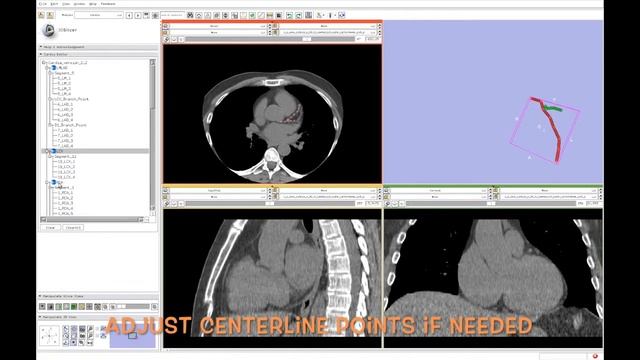The height and width of the screenshot is (360, 640).
Task: Open the Feedback menu
Action: click(x=108, y=4)
